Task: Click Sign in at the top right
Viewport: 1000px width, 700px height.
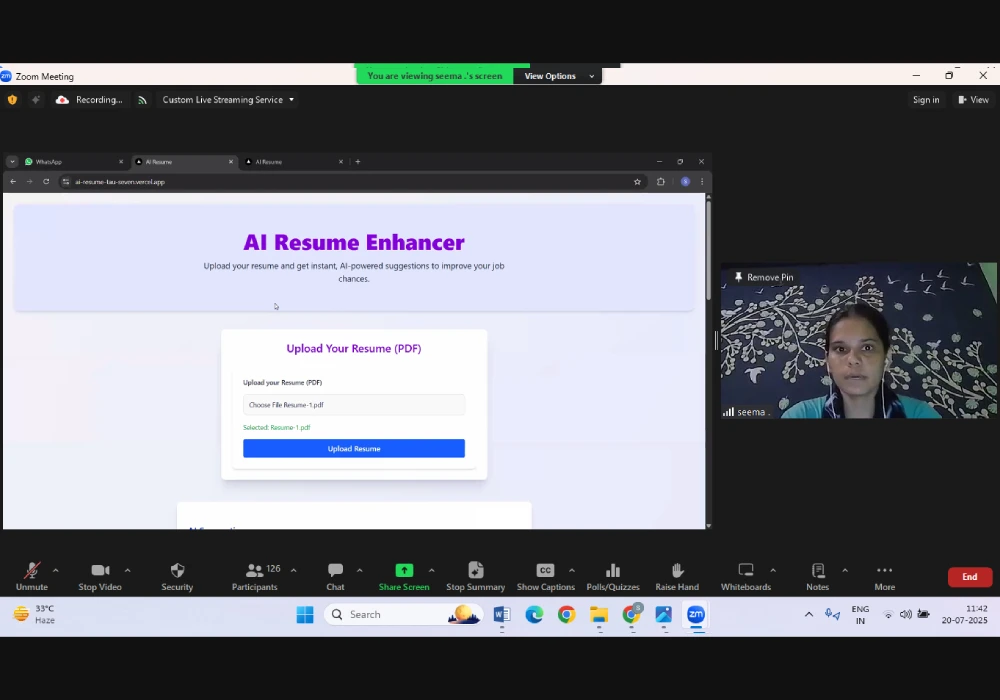Action: [925, 100]
